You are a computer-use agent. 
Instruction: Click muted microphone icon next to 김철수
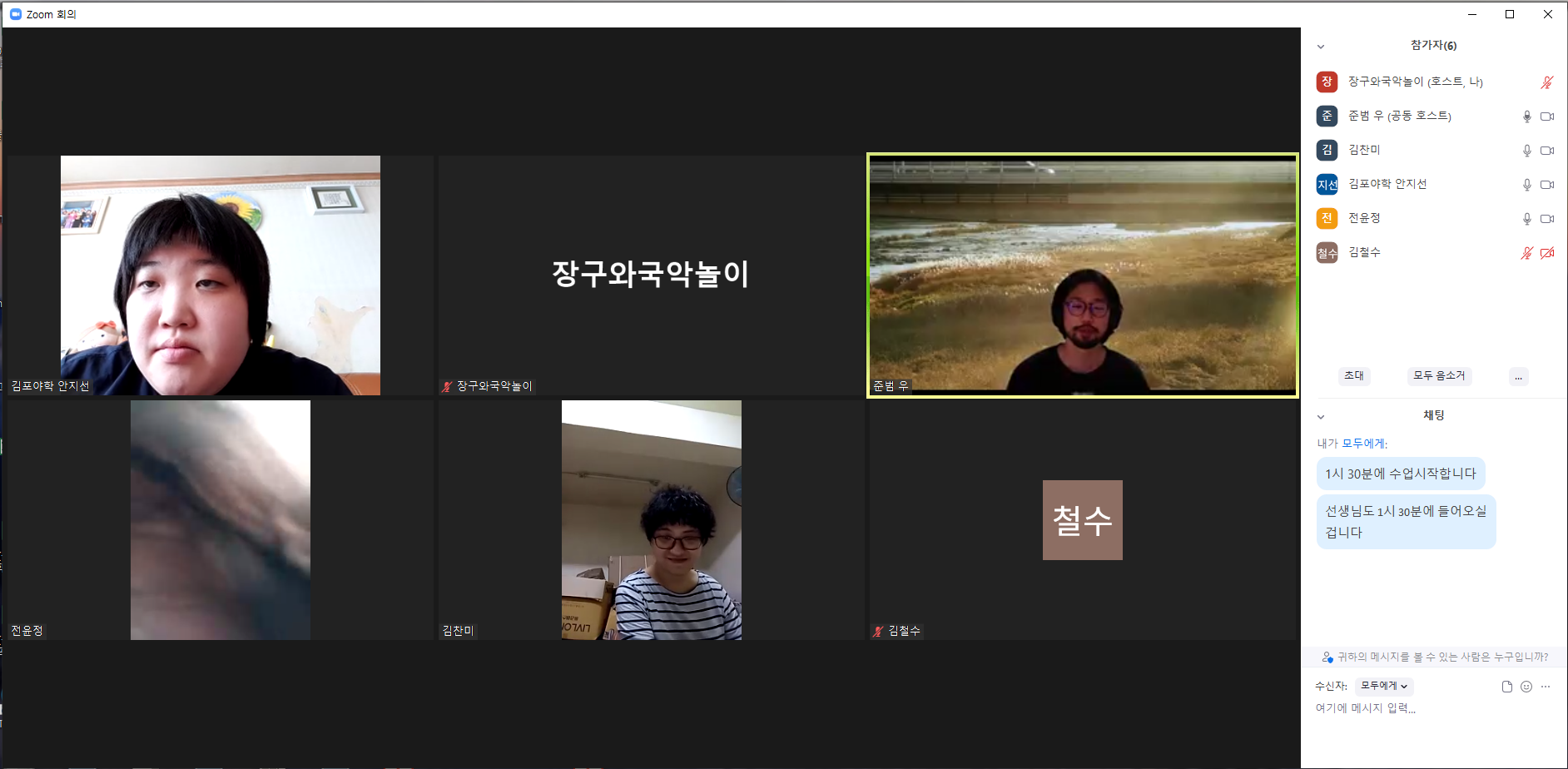[x=1526, y=253]
